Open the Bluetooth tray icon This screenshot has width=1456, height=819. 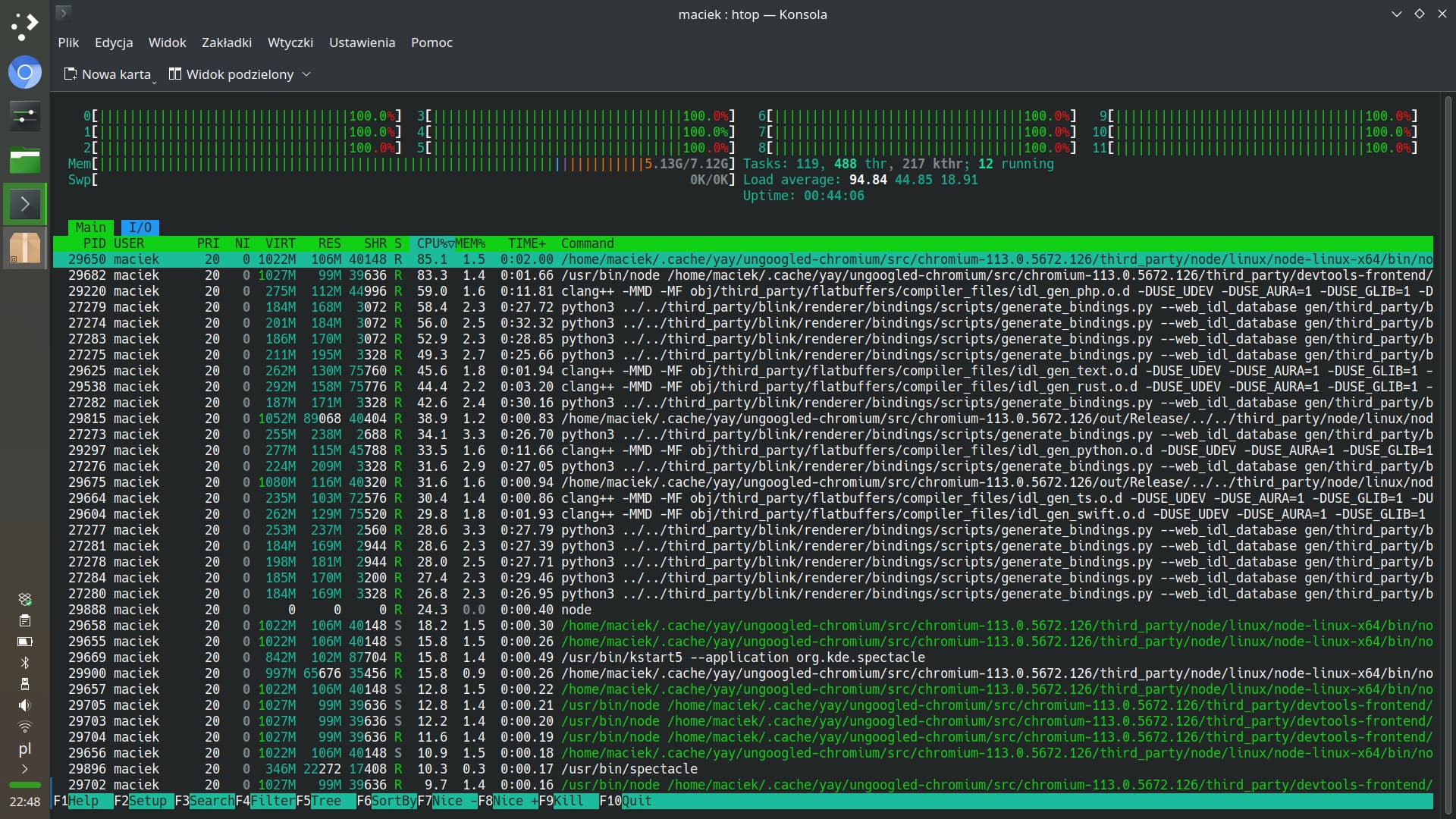[x=24, y=663]
